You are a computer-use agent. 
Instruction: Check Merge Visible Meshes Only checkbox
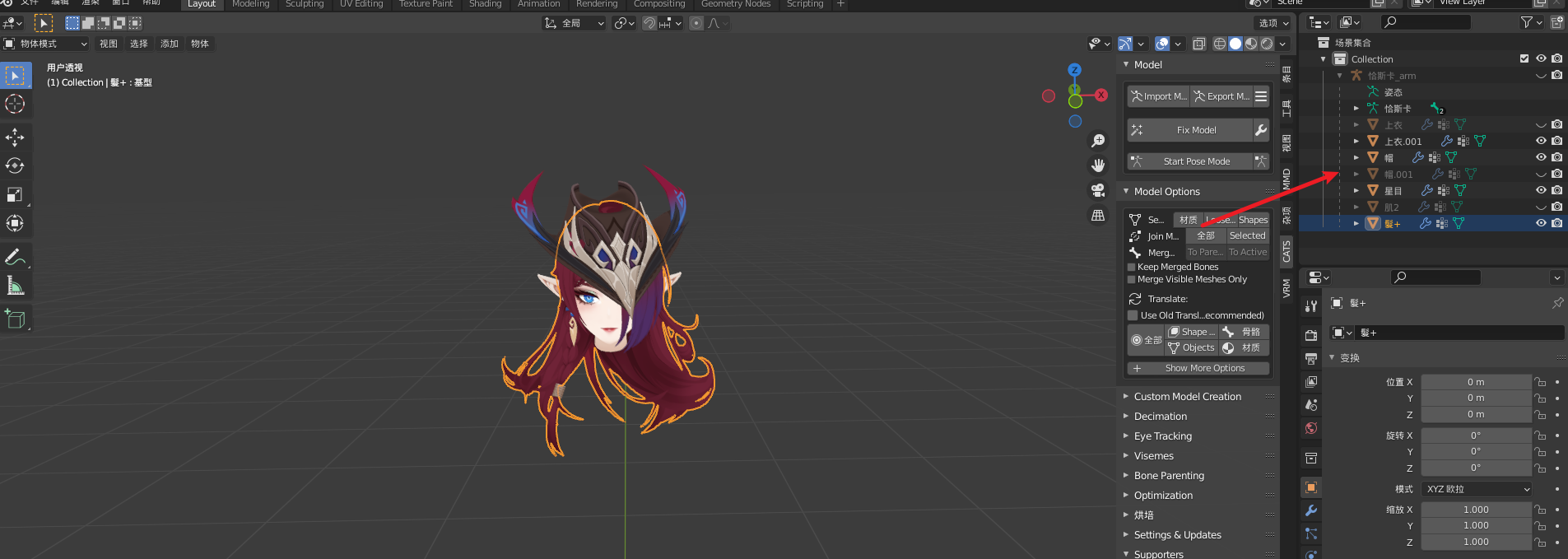(x=1131, y=279)
